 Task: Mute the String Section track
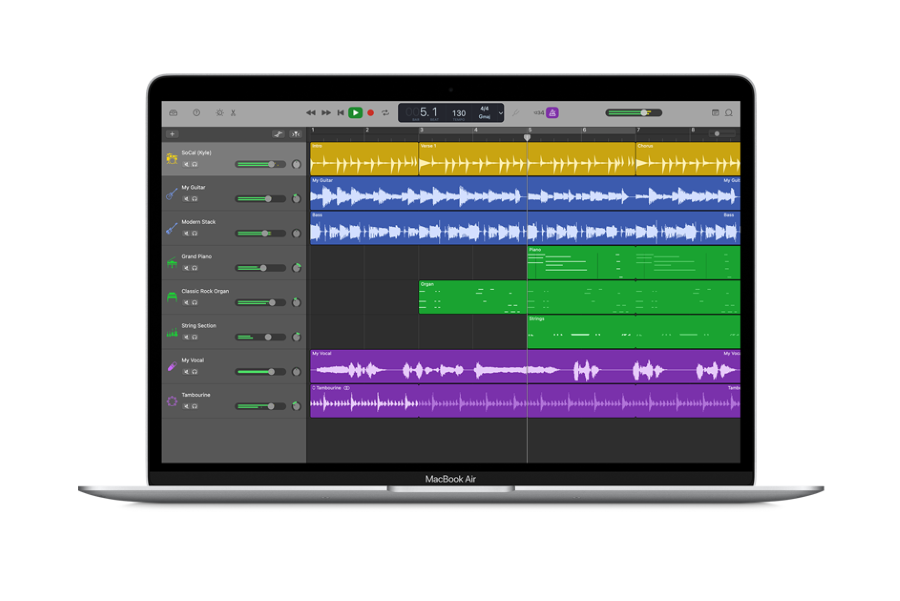[x=186, y=338]
